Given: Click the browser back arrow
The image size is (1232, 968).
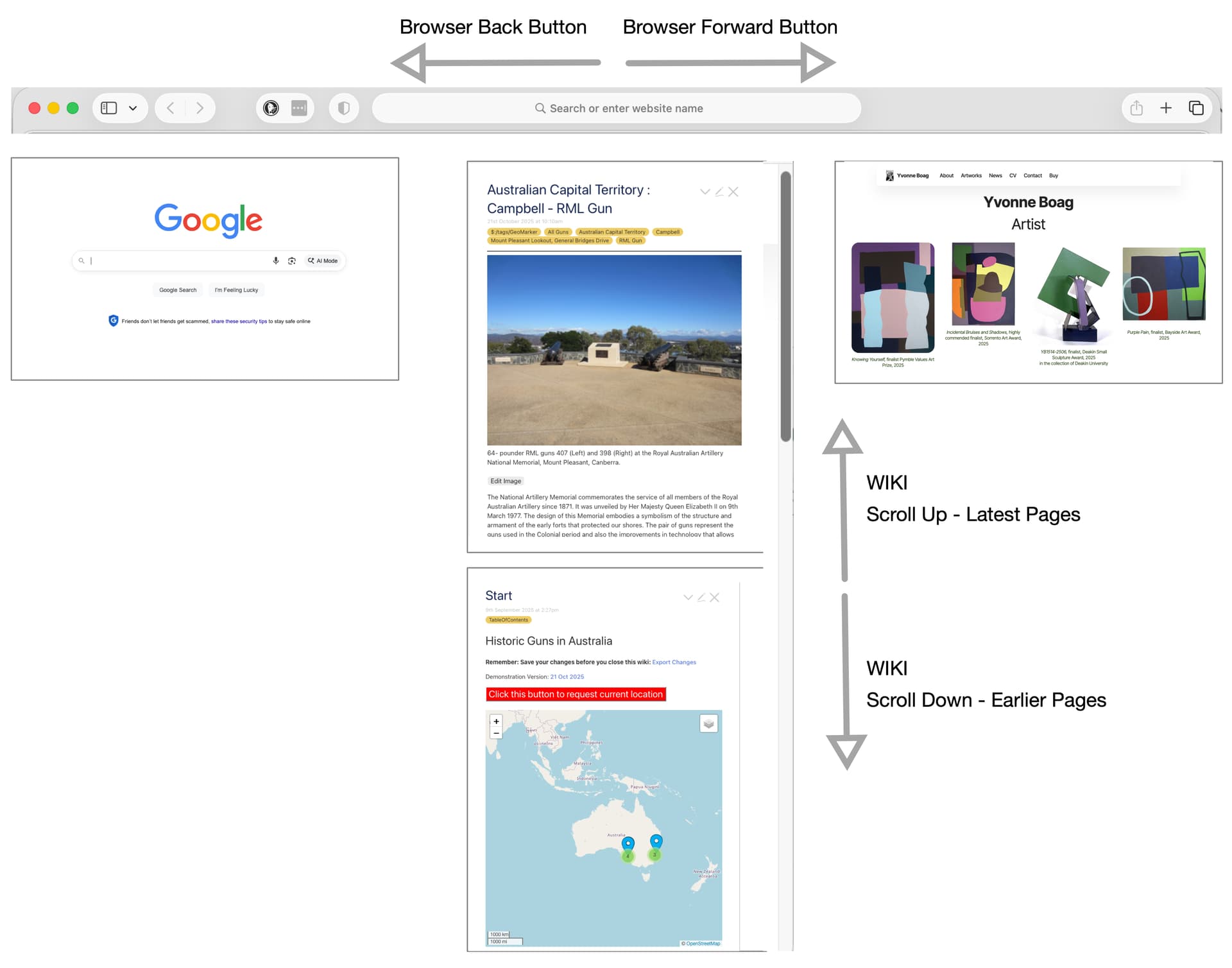Looking at the screenshot, I should coord(171,108).
